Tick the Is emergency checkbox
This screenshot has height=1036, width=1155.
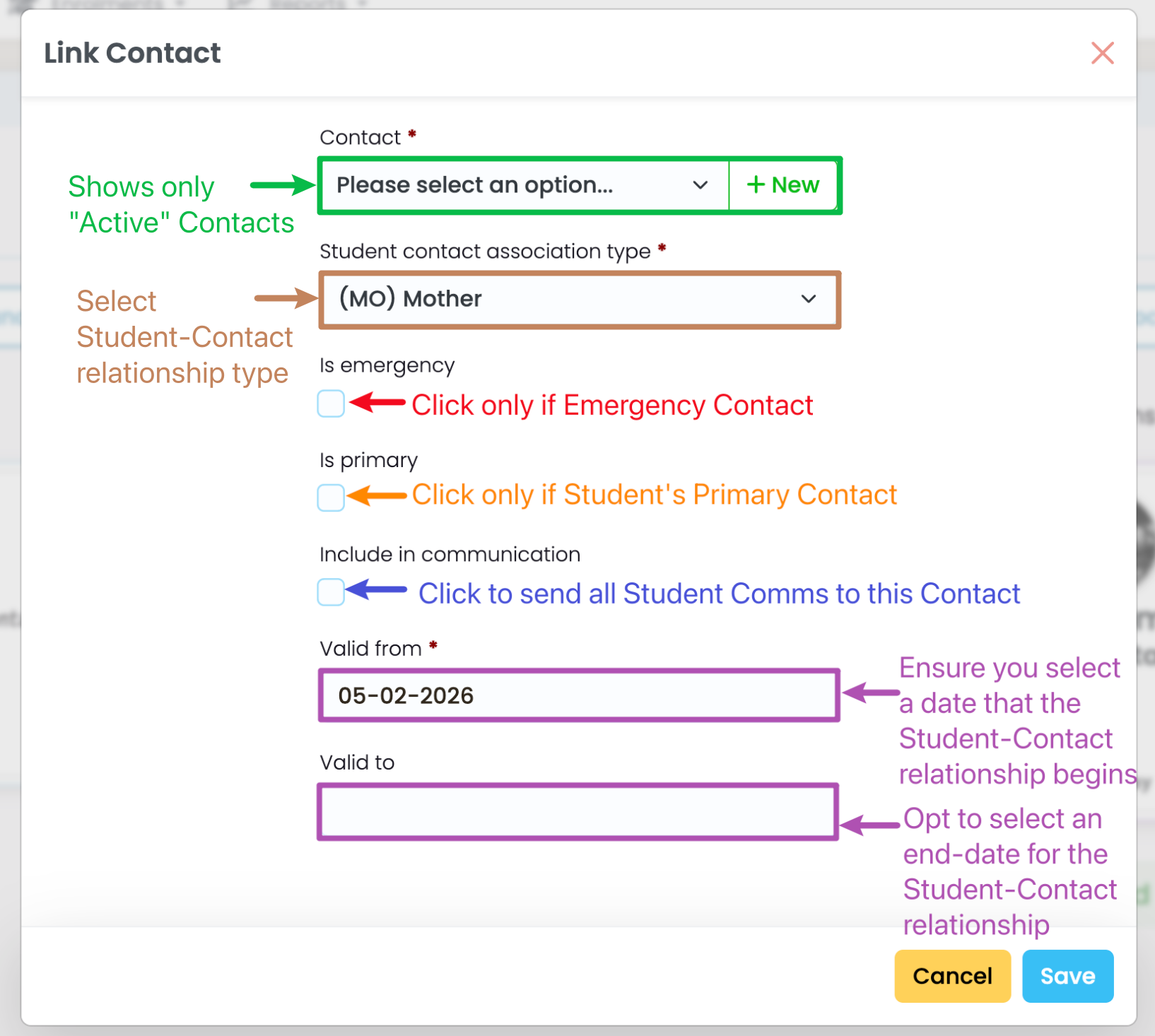(x=331, y=404)
